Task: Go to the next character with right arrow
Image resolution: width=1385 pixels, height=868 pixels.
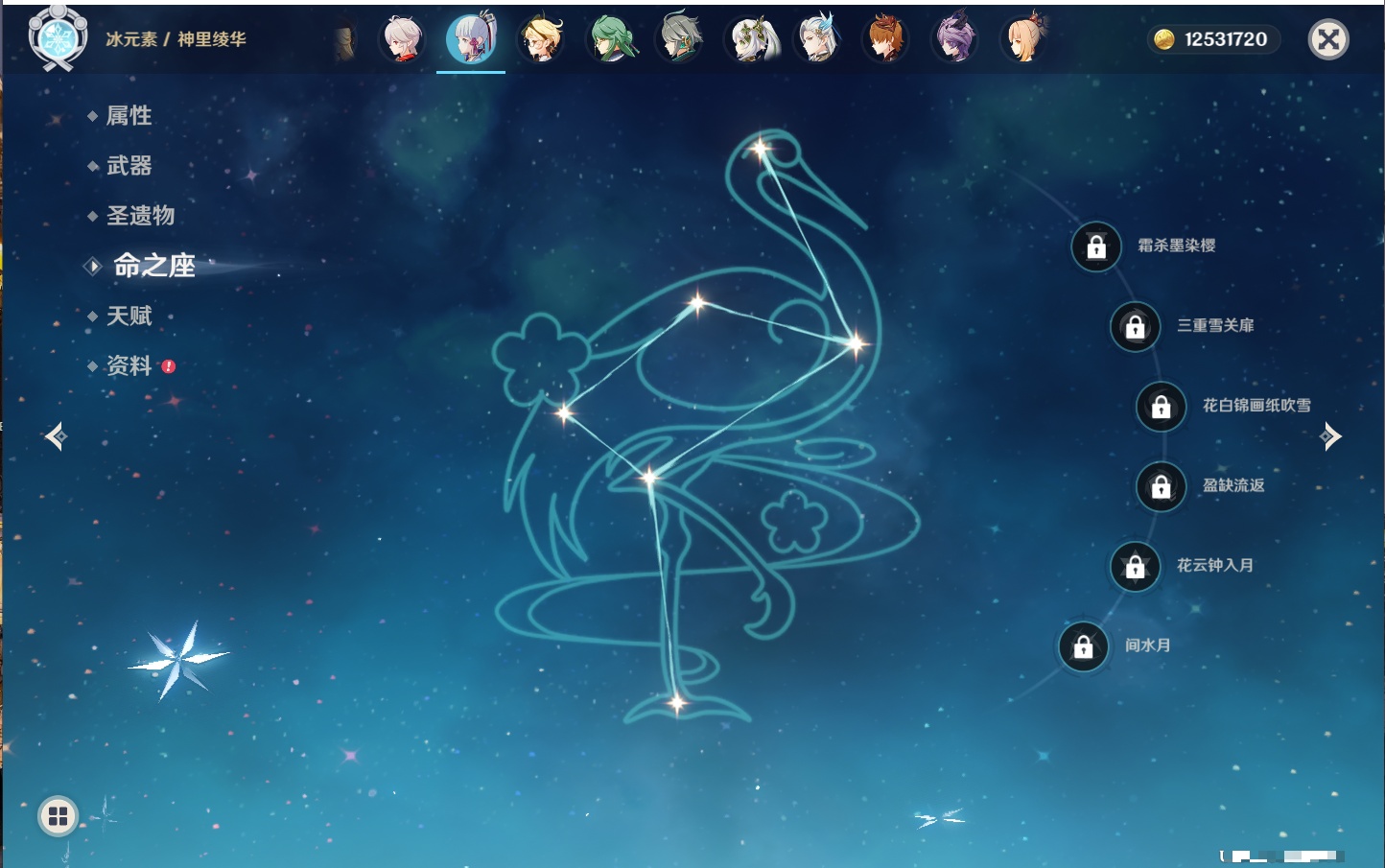Action: tap(1330, 436)
